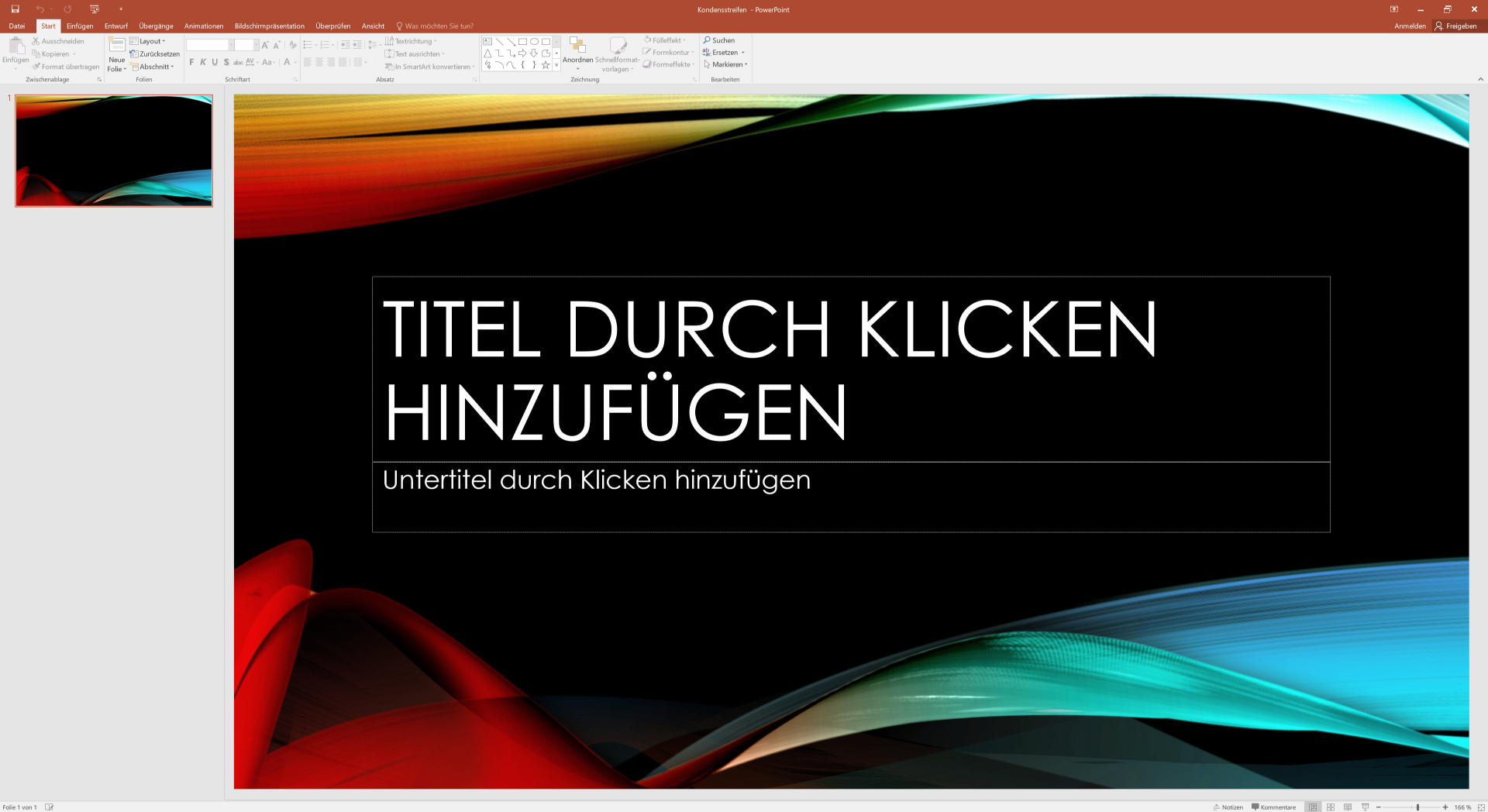The width and height of the screenshot is (1488, 812).
Task: Open the Datei menu
Action: point(17,26)
